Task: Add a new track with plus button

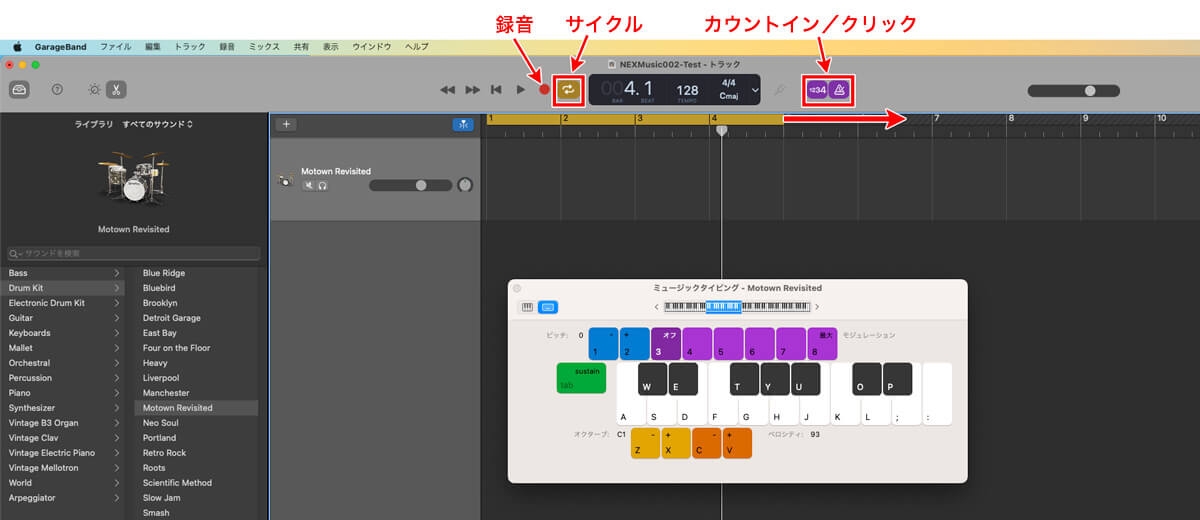Action: 286,124
